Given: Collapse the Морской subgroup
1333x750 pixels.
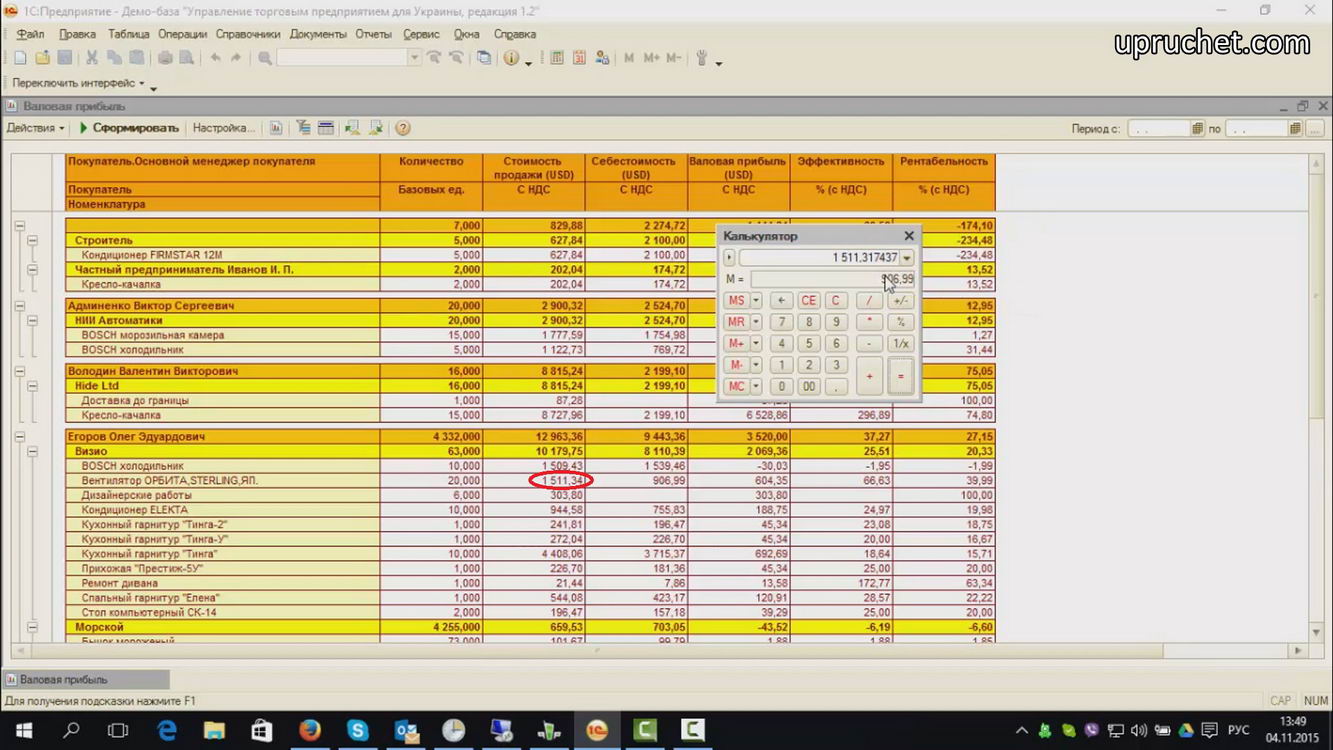Looking at the screenshot, I should pos(32,627).
